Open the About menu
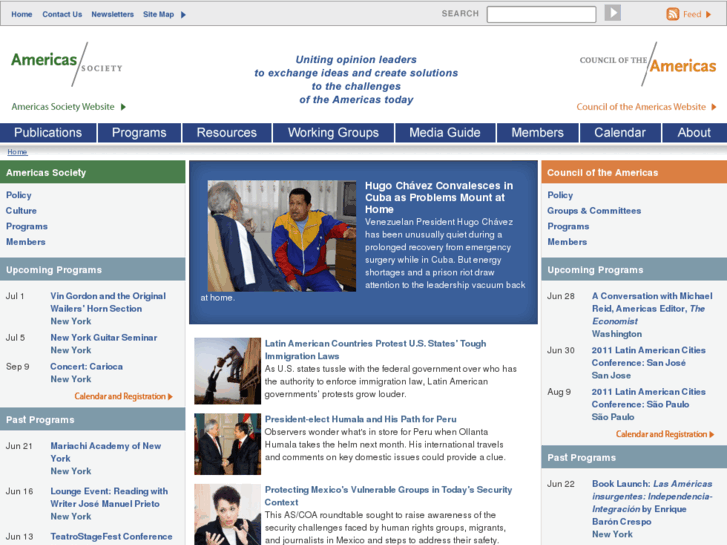 pos(694,133)
